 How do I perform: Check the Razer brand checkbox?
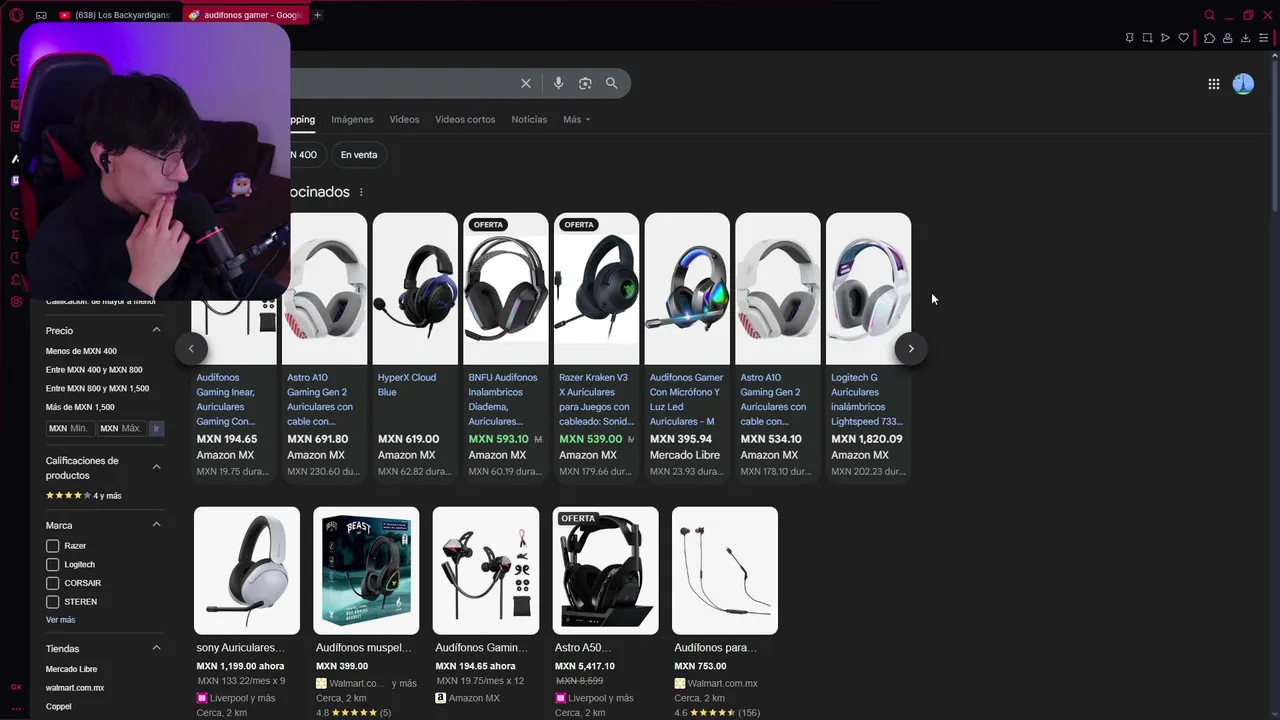click(53, 546)
